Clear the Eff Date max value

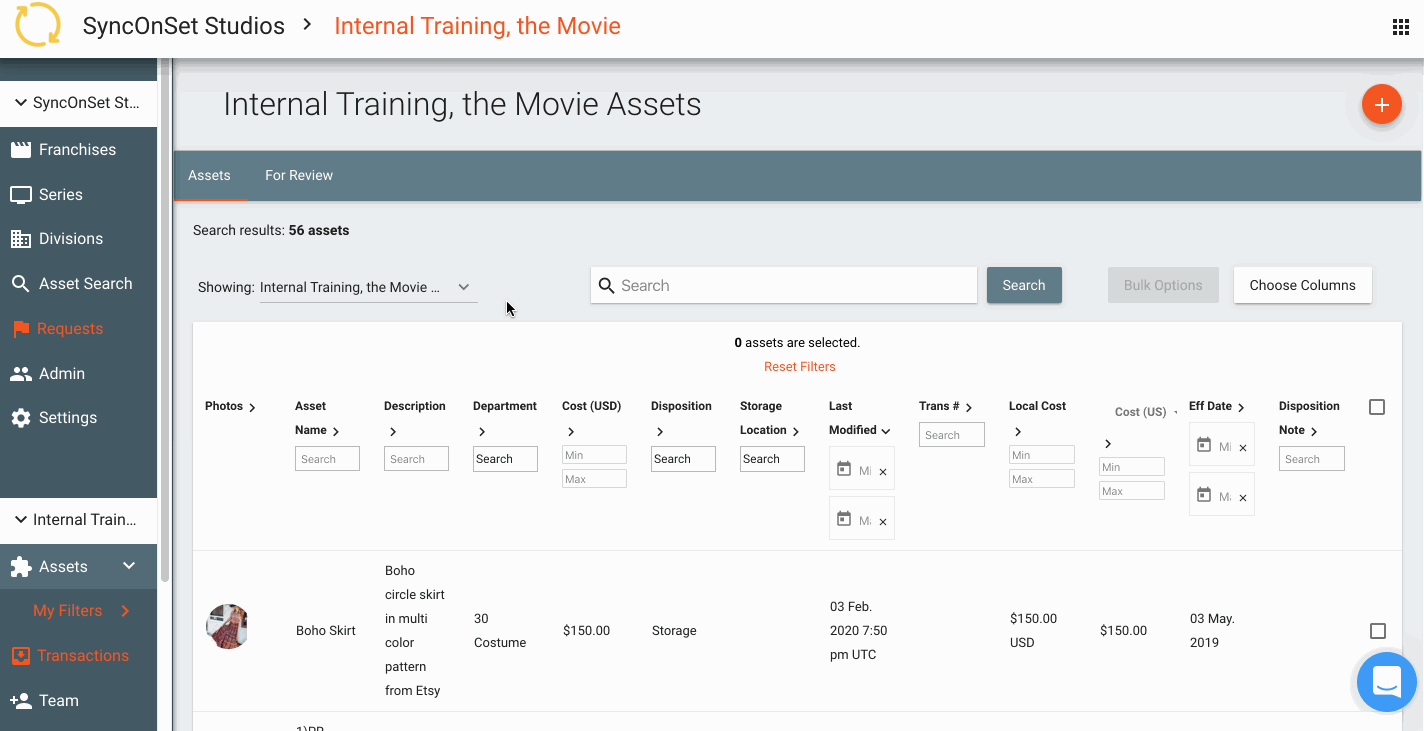pos(1243,498)
